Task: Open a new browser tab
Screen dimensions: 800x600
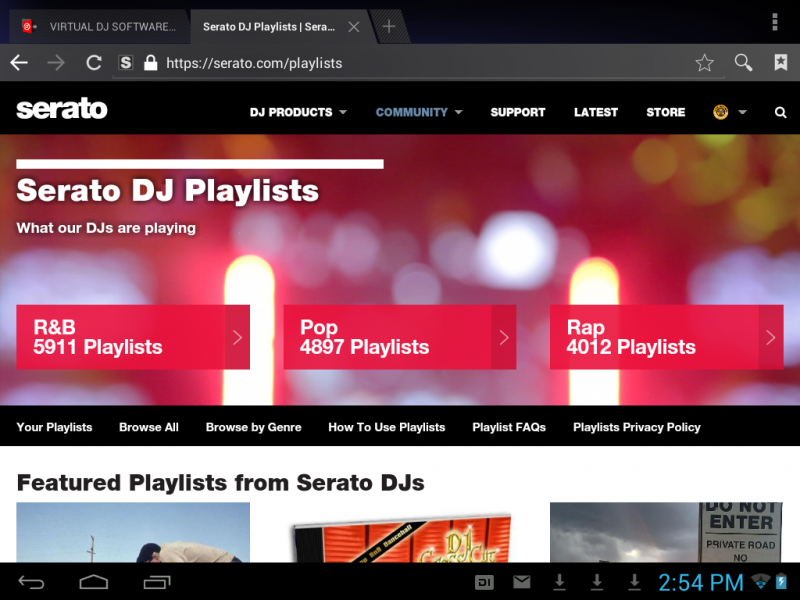Action: [389, 26]
